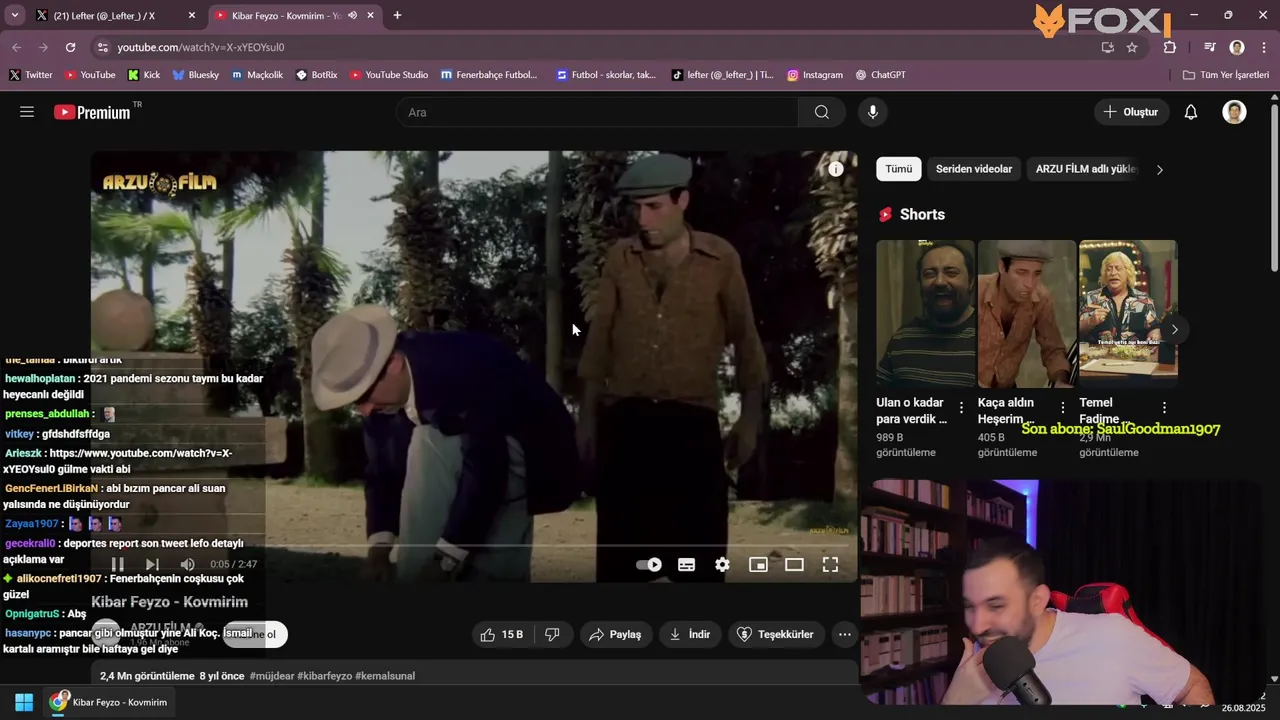Screen dimensions: 1280x720
Task: Open options for 'Ulan o kadar' Short
Action: (962, 408)
